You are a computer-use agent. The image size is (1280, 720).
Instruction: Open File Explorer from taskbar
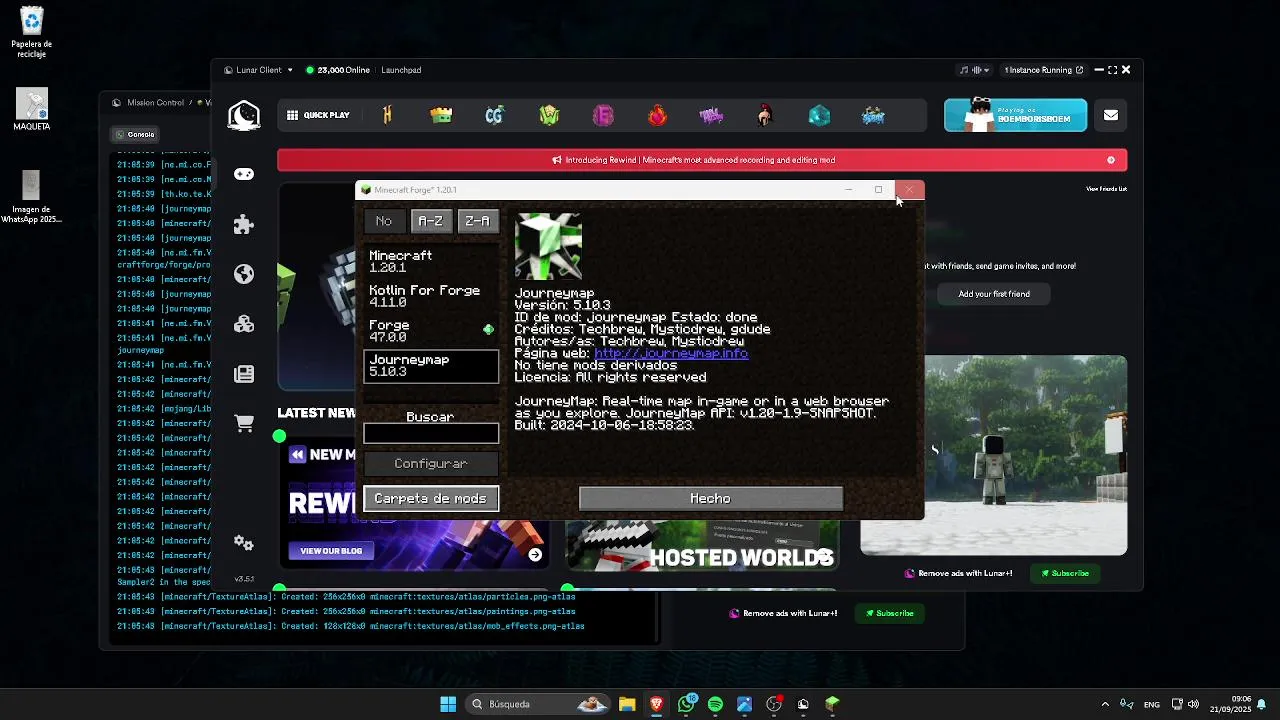627,704
